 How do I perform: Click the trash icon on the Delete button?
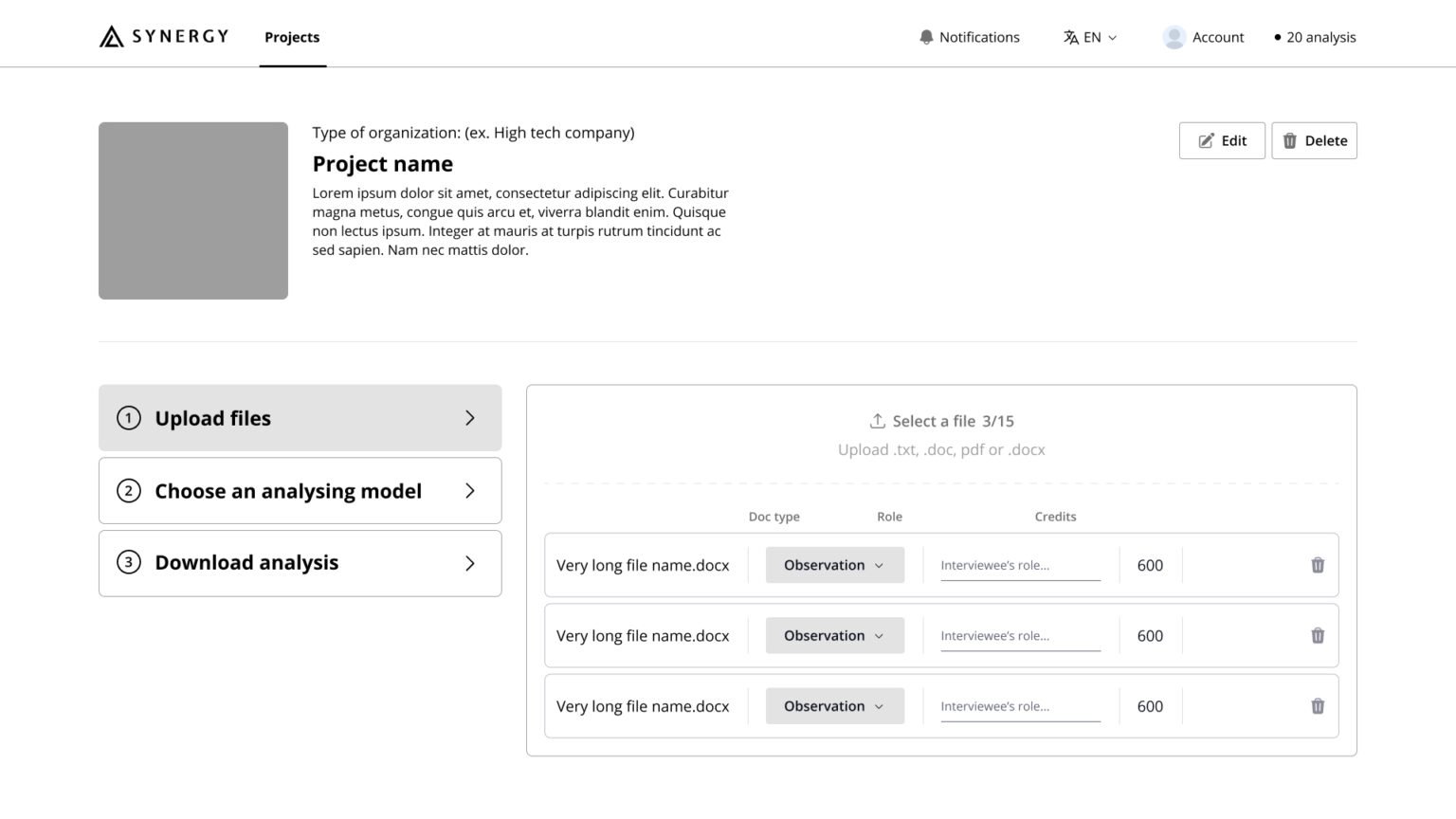pyautogui.click(x=1289, y=140)
